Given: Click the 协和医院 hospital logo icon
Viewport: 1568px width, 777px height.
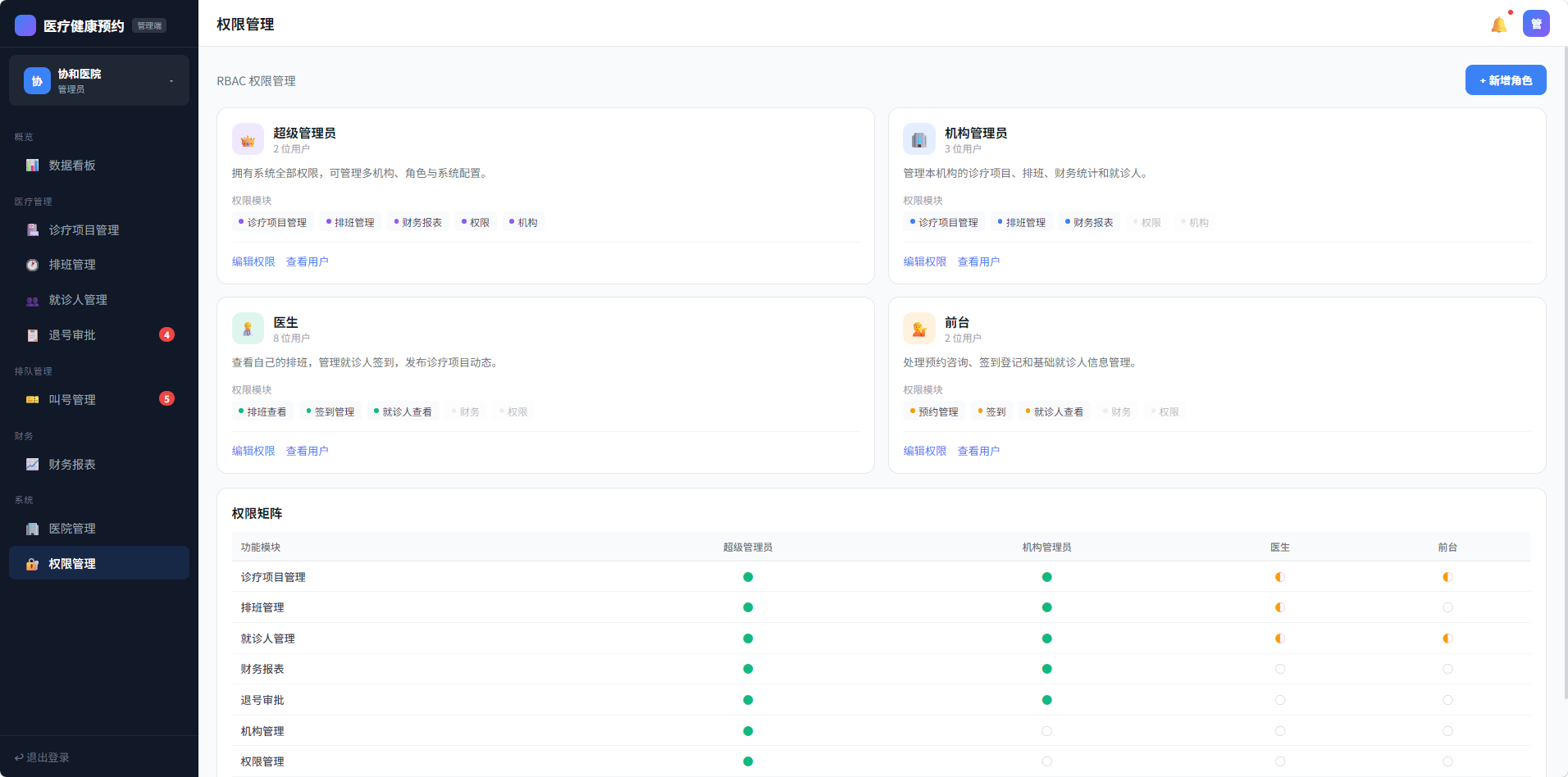Looking at the screenshot, I should pyautogui.click(x=37, y=81).
